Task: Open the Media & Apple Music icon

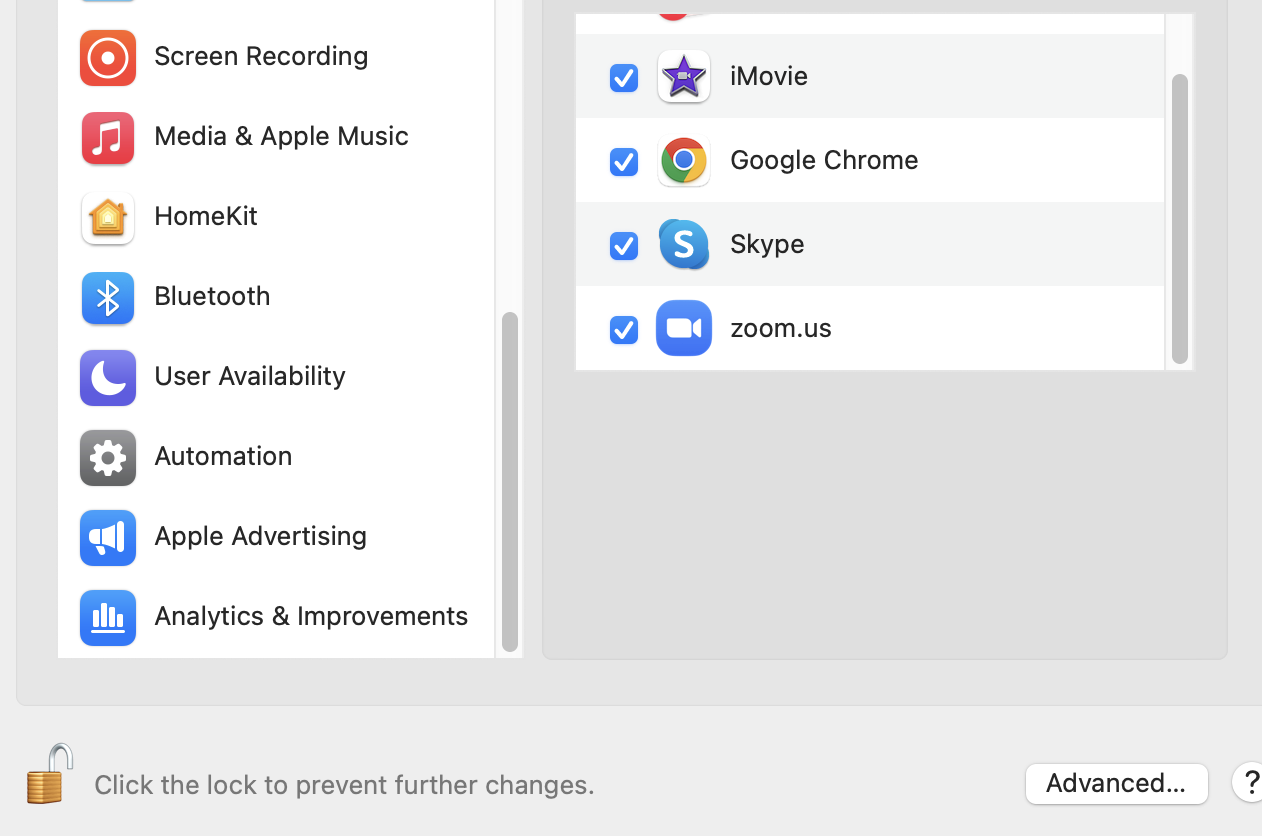Action: (x=108, y=137)
